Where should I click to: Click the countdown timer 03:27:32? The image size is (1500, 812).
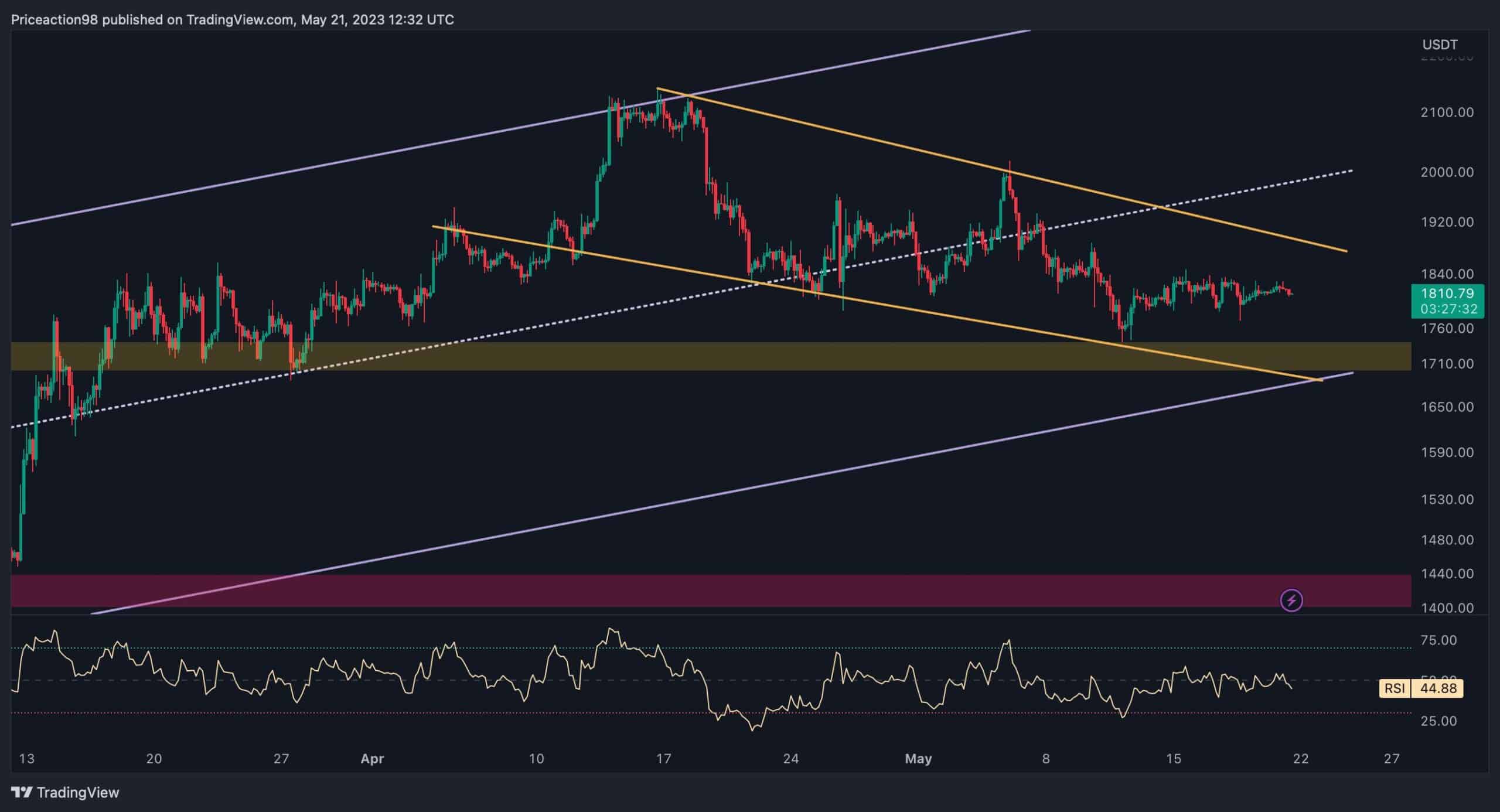(1448, 309)
